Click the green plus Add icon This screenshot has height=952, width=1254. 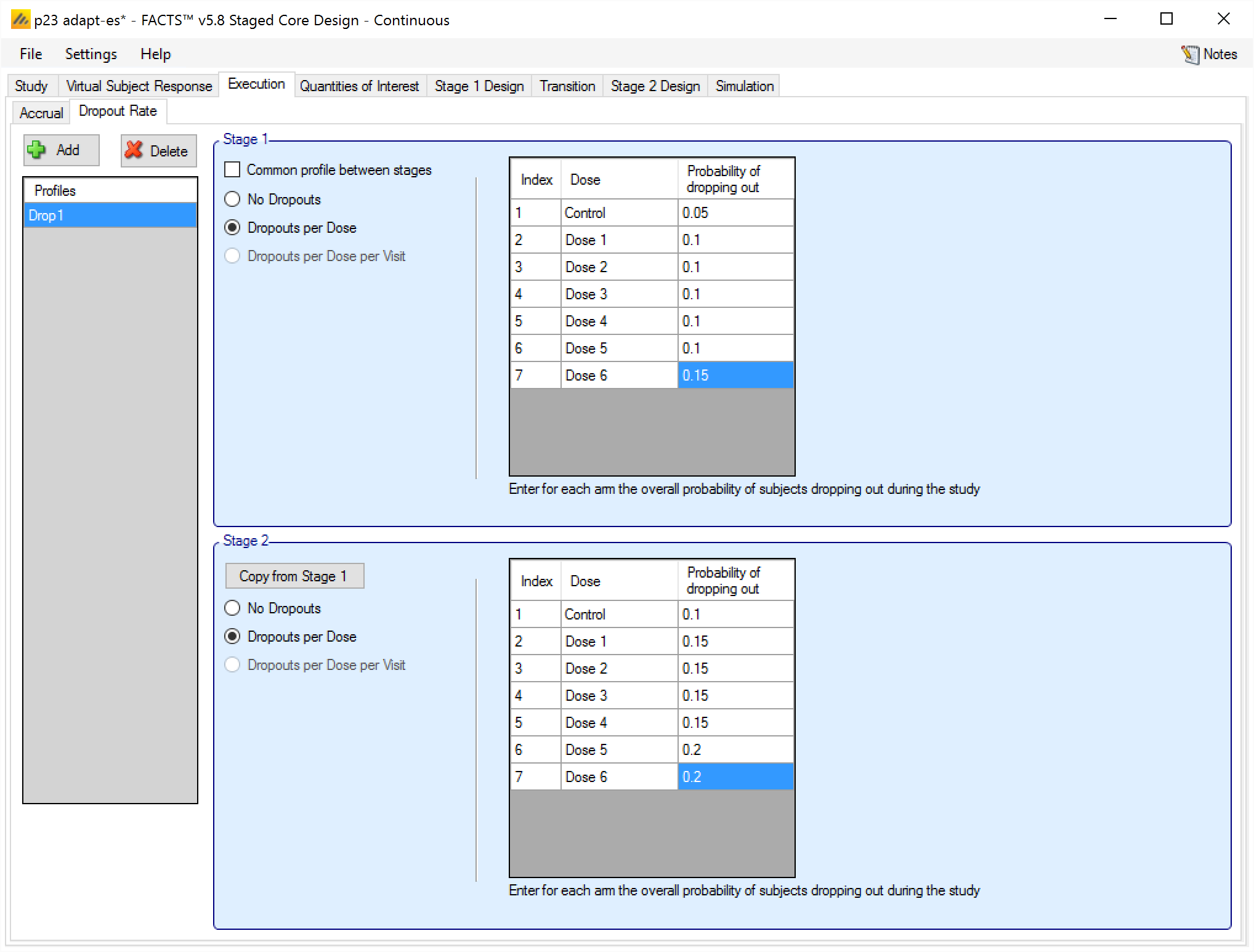tap(37, 150)
